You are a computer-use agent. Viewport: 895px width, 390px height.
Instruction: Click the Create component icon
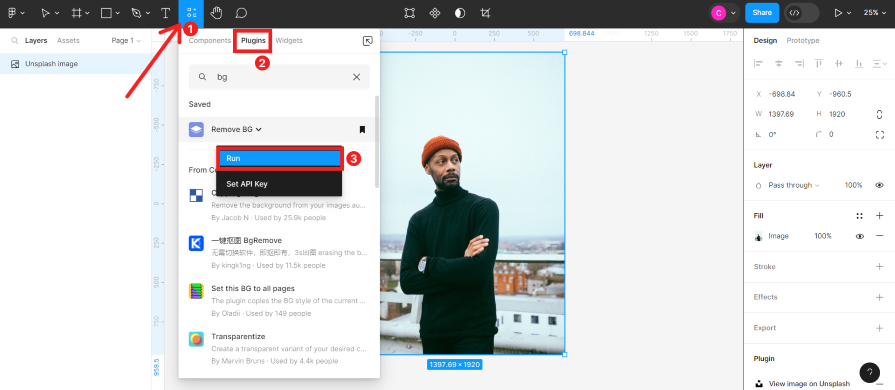pyautogui.click(x=435, y=13)
